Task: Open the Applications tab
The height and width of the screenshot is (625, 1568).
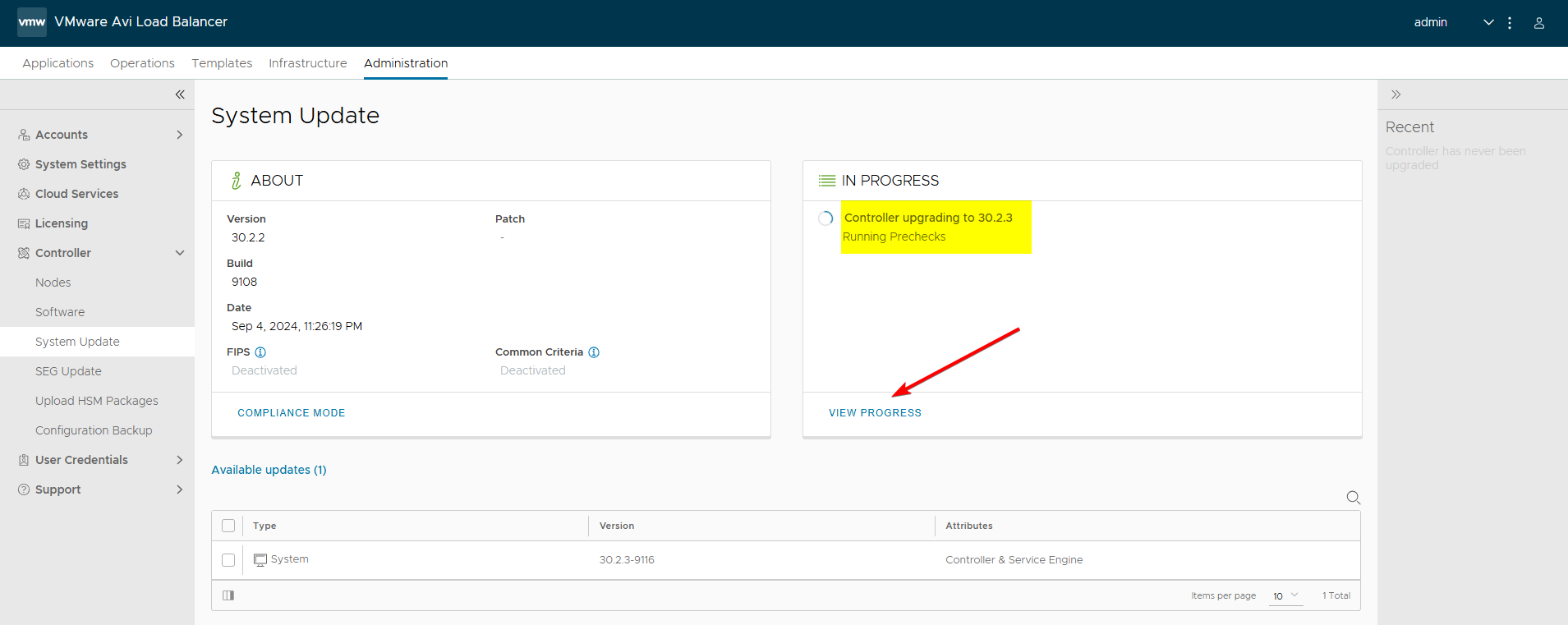Action: (x=57, y=63)
